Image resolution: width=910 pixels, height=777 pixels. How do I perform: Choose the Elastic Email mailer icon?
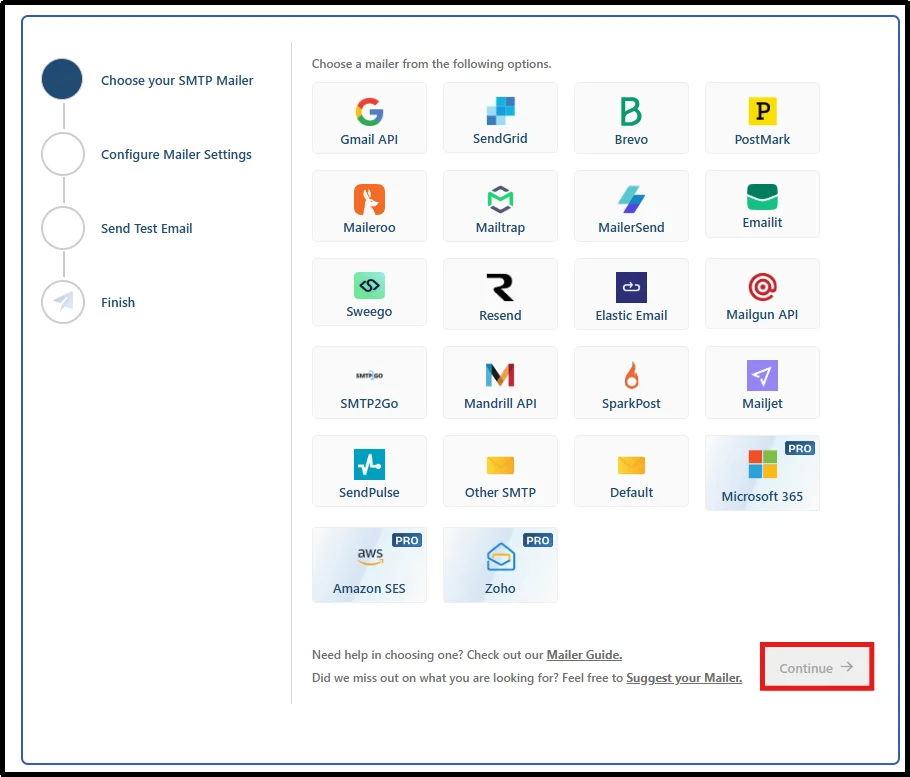point(631,287)
